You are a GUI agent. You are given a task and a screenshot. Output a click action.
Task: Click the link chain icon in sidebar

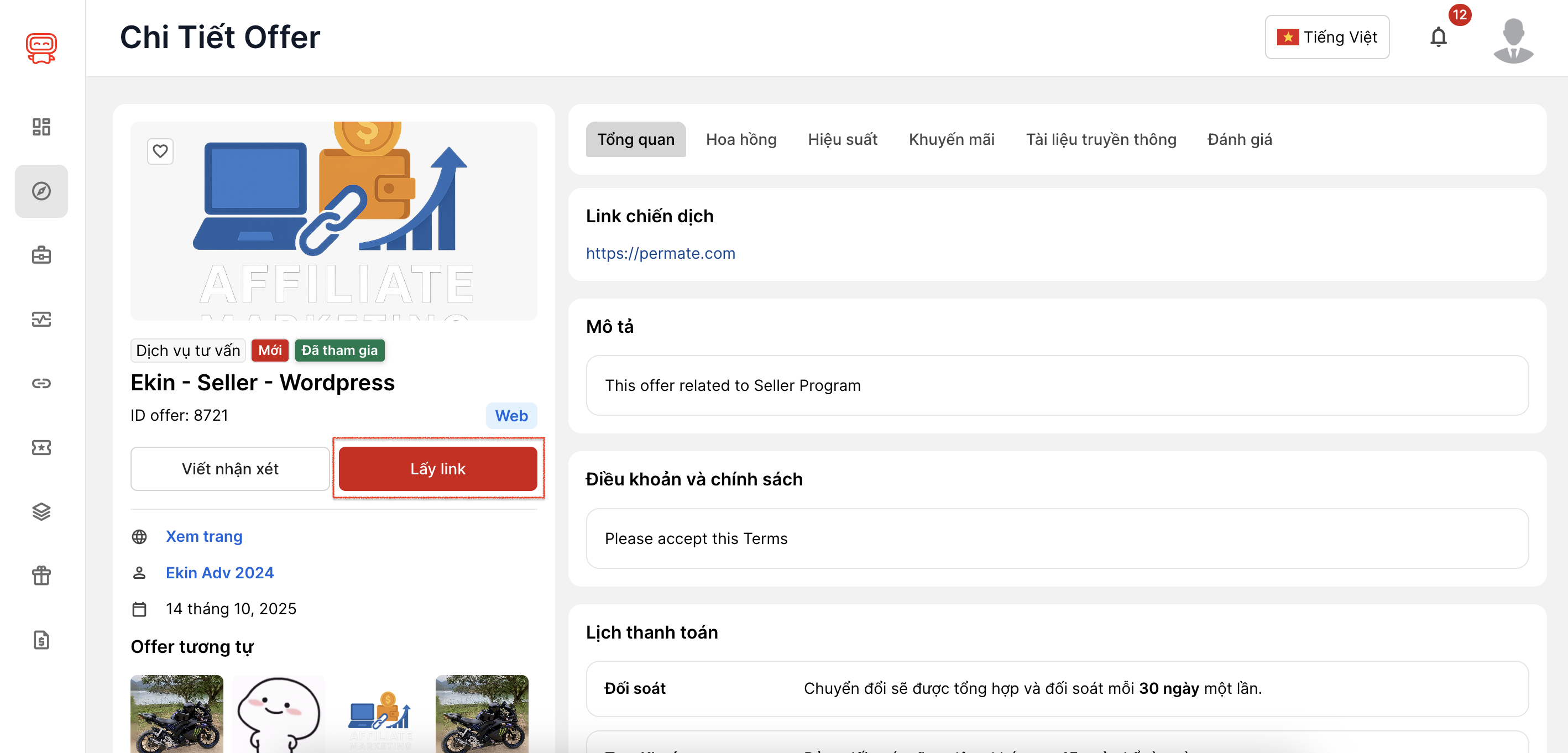point(41,384)
